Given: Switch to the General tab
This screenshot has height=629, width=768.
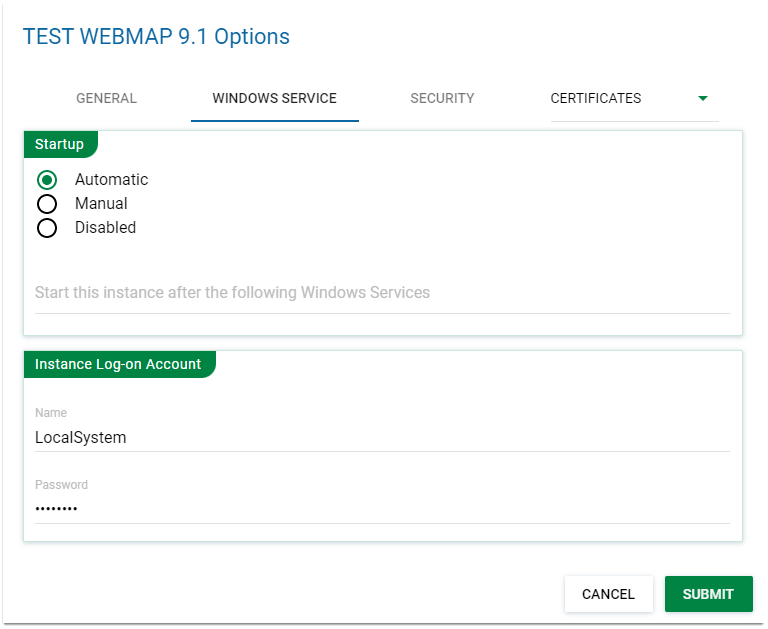Looking at the screenshot, I should pyautogui.click(x=106, y=98).
